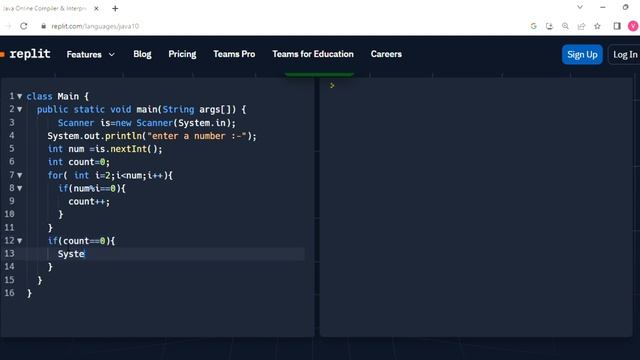Viewport: 640px width, 360px height.
Task: Collapse the if block fold arrow on line 8
Action: pyautogui.click(x=20, y=189)
